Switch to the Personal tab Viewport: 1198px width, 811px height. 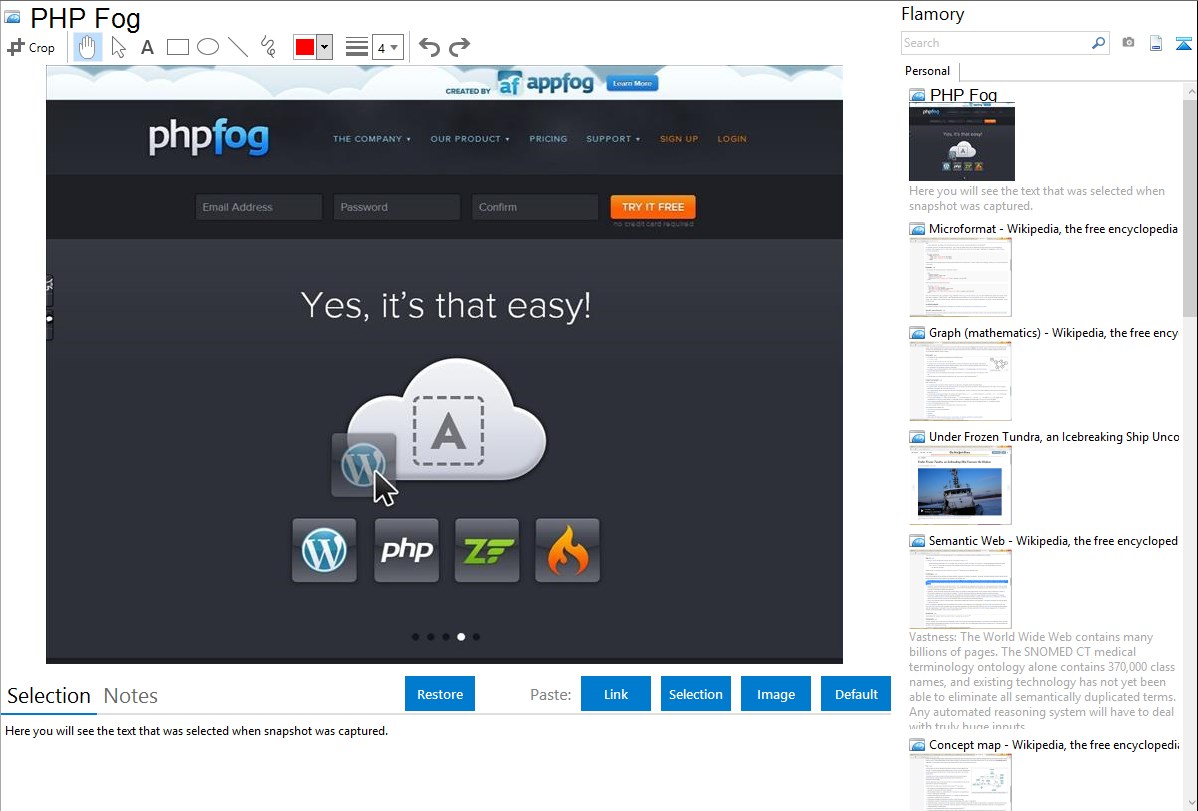tap(928, 71)
